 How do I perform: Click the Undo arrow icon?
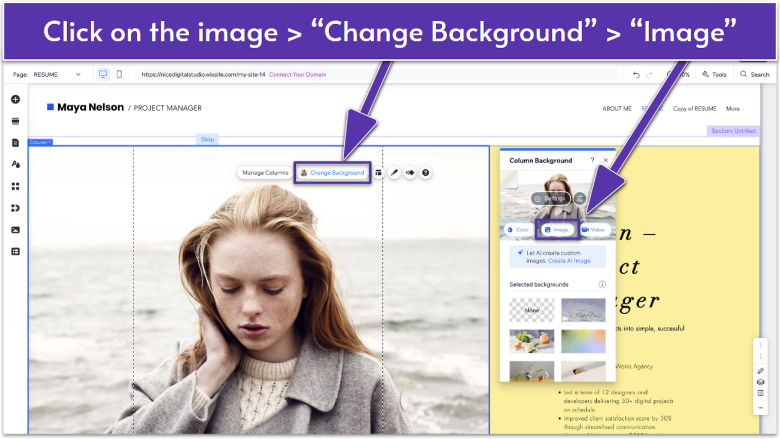pos(636,74)
